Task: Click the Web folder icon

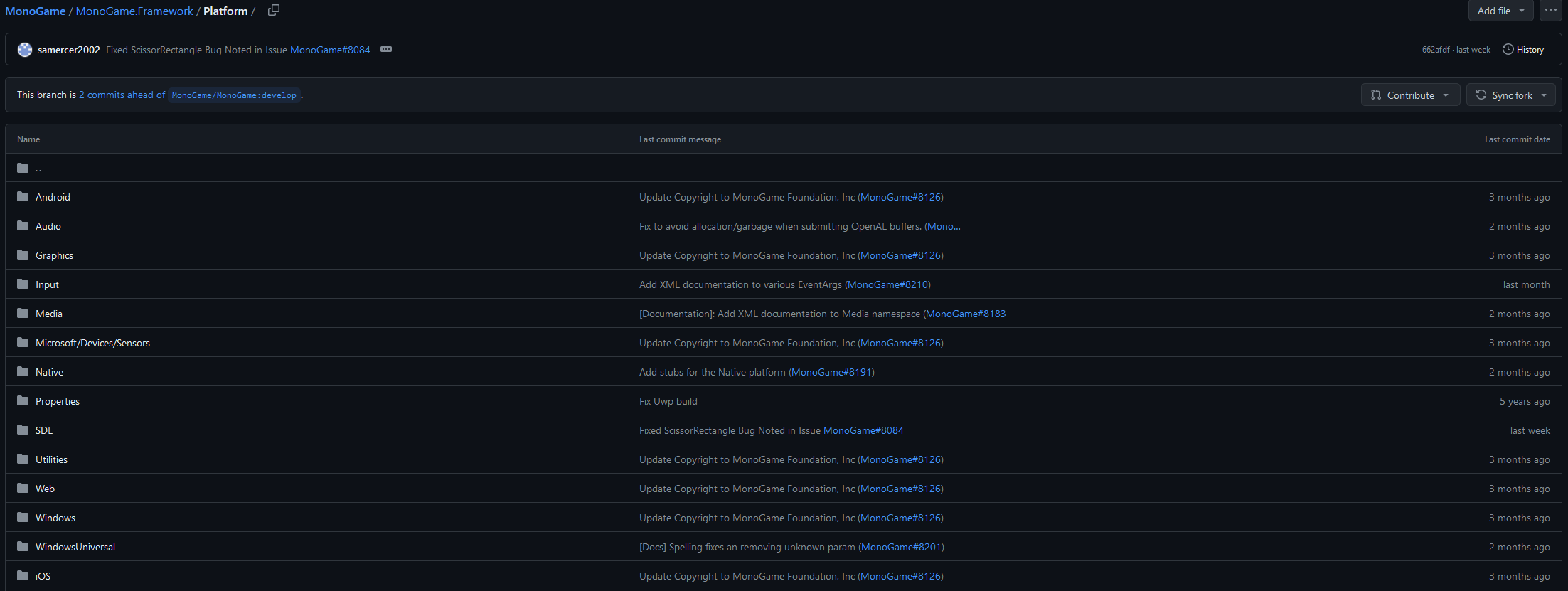Action: pyautogui.click(x=23, y=488)
